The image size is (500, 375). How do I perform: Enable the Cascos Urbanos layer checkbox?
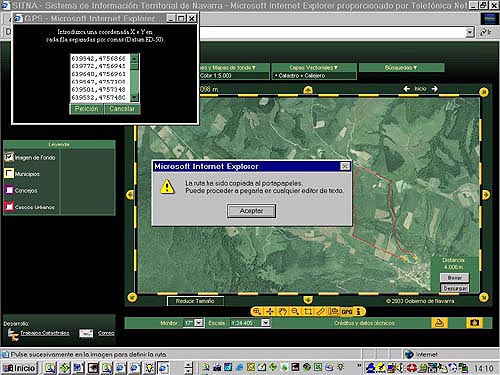(9, 207)
